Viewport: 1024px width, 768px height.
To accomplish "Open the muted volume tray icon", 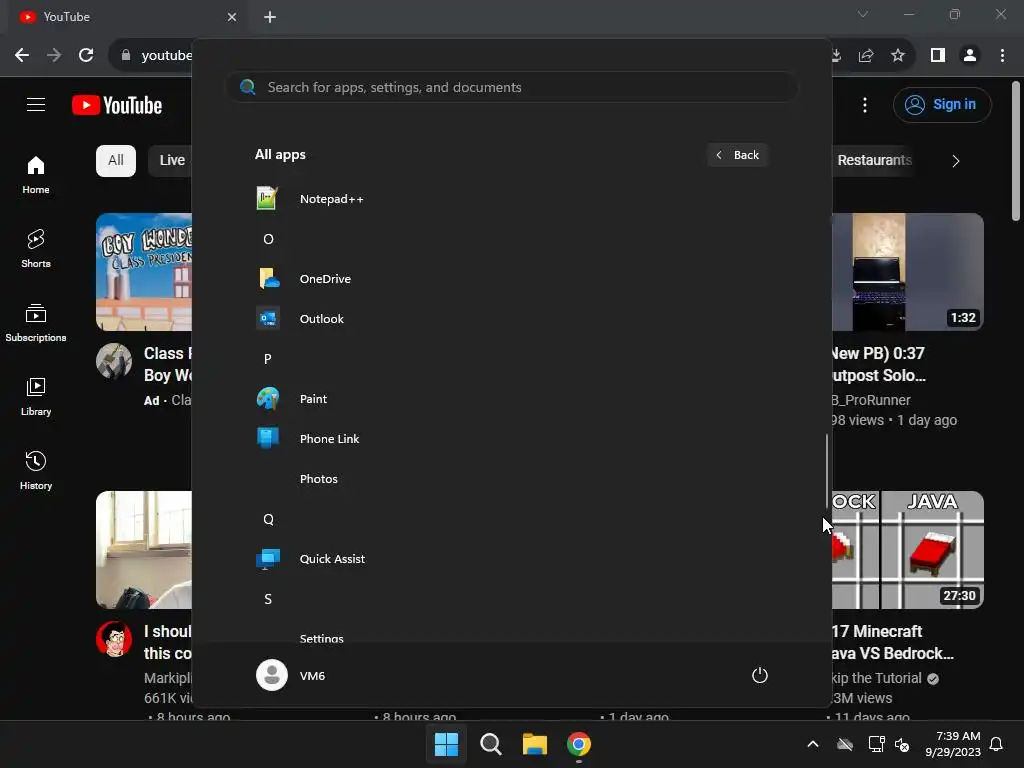I will (x=903, y=744).
